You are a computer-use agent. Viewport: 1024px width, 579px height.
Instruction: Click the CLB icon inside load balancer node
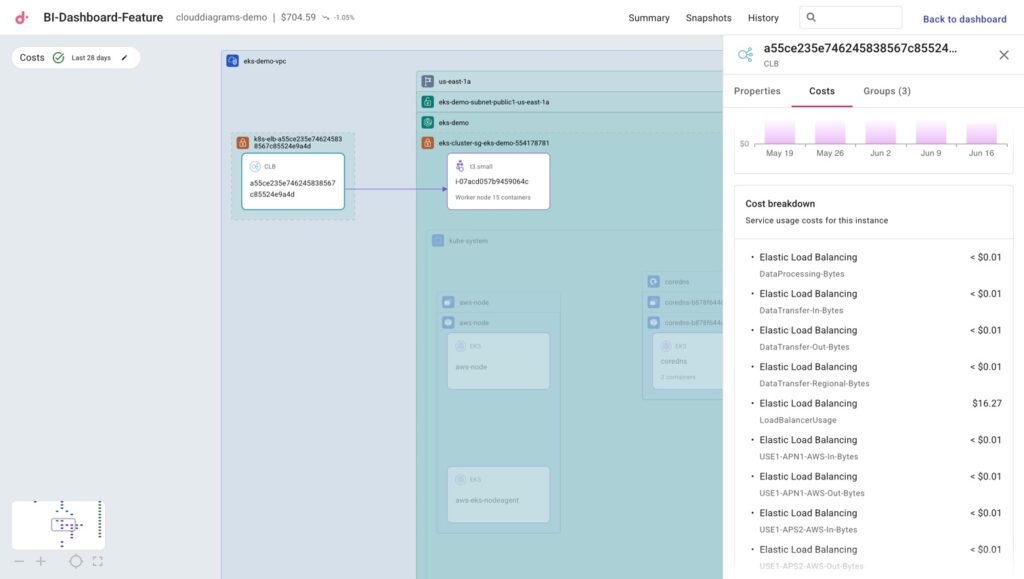(x=255, y=166)
